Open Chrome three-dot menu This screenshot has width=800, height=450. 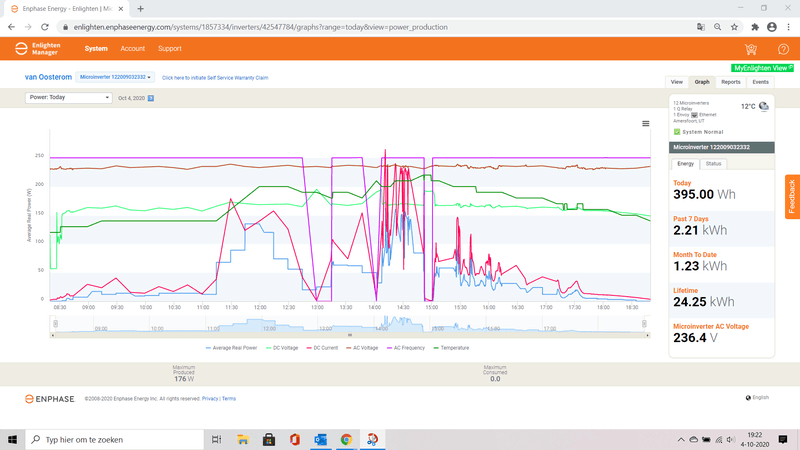click(788, 27)
